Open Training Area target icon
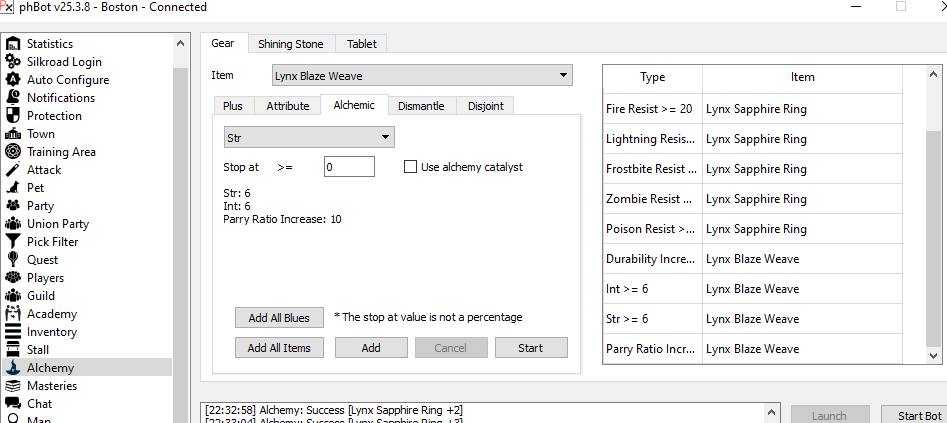Image resolution: width=947 pixels, height=423 pixels. pos(13,152)
